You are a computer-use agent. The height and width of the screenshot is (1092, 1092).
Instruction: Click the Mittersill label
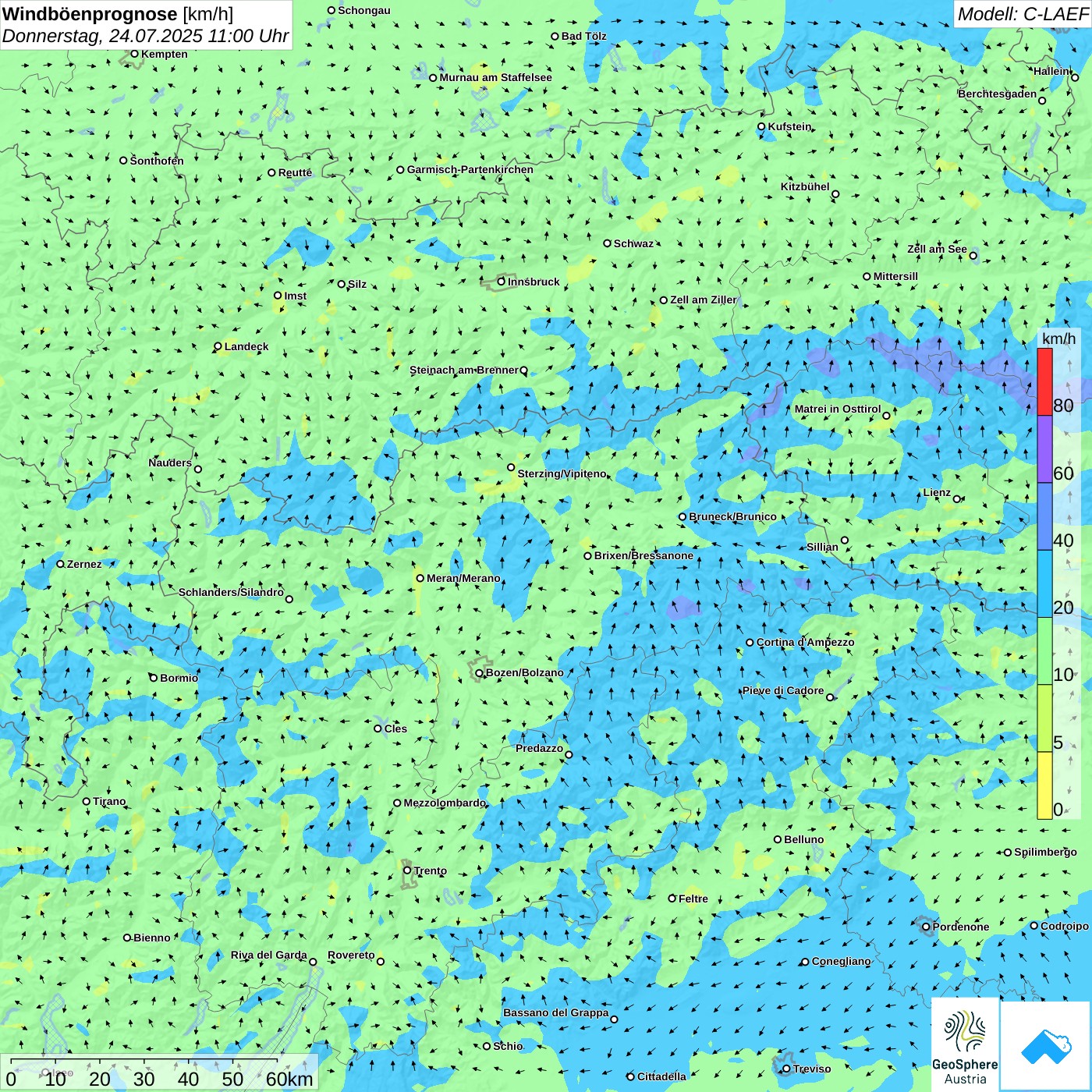tap(895, 276)
